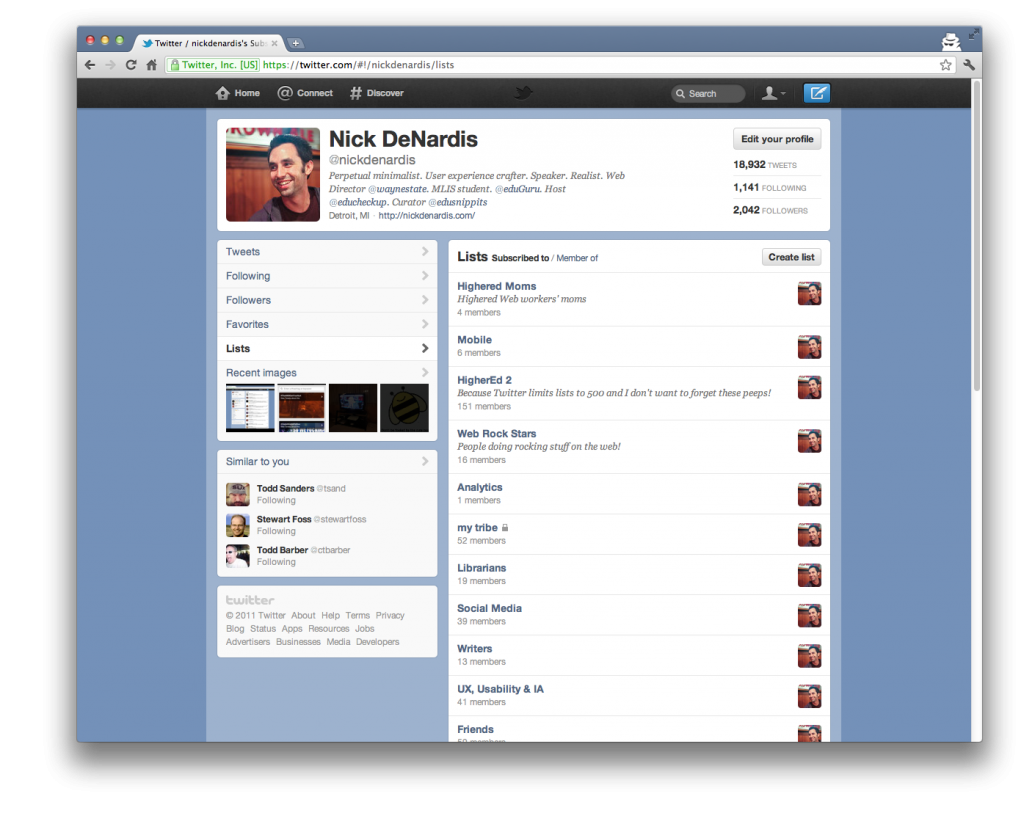Expand the Similar to you chevron

coord(425,461)
